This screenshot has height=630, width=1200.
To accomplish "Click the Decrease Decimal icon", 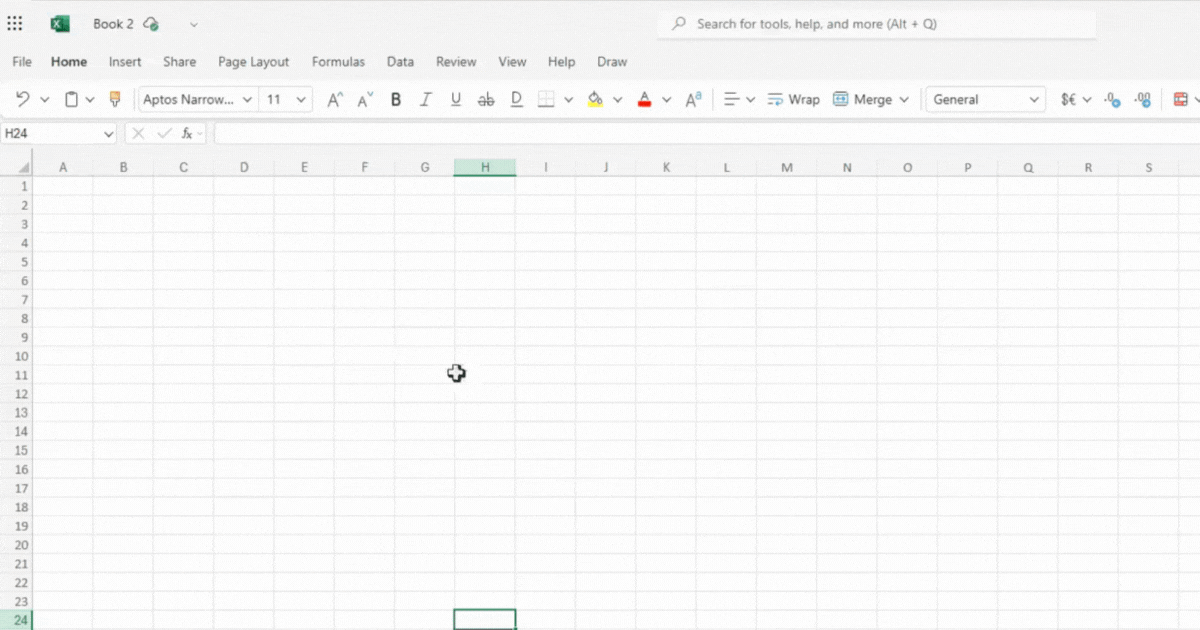I will pos(1143,99).
